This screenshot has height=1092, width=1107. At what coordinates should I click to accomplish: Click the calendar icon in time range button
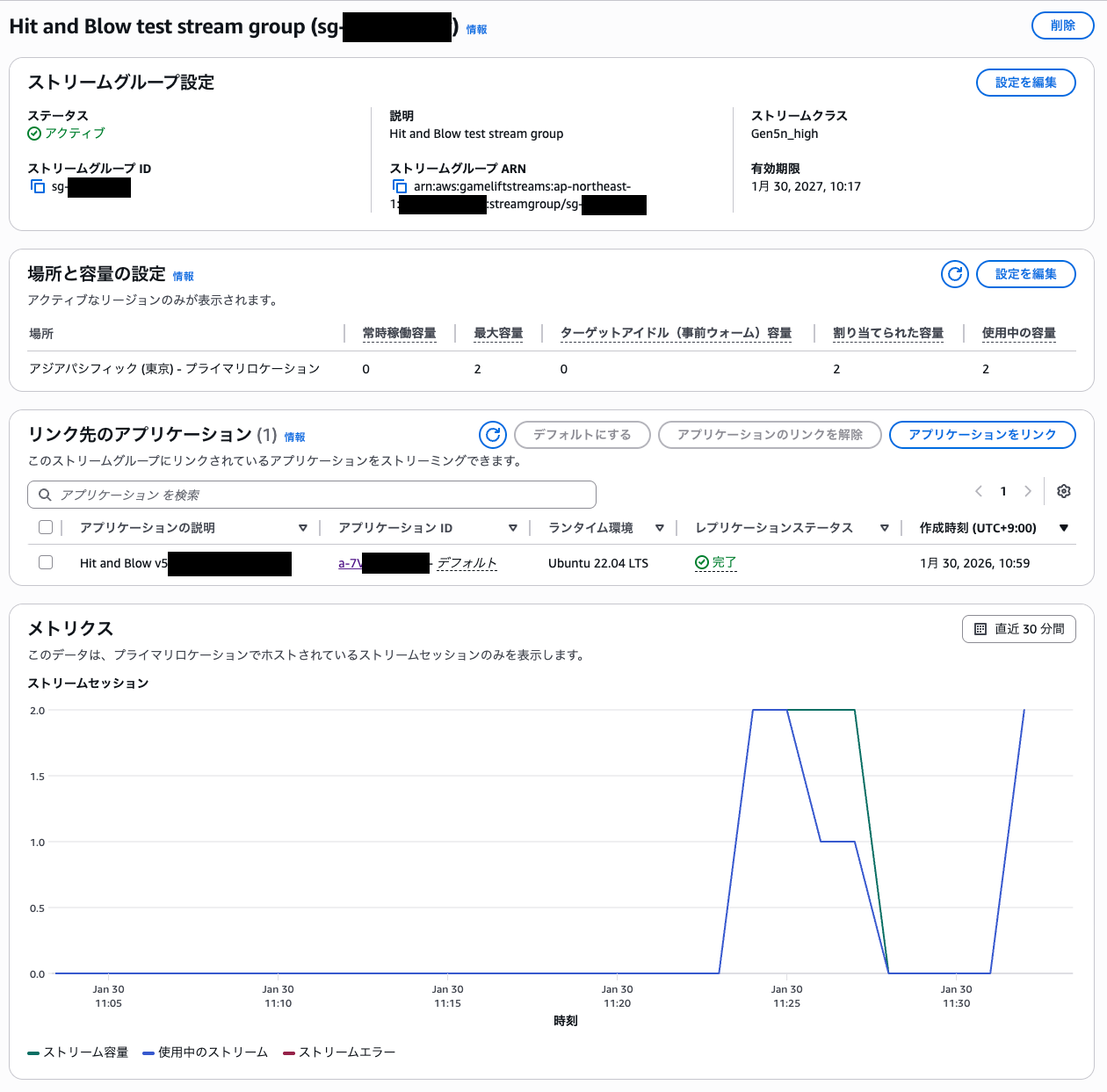[x=980, y=629]
